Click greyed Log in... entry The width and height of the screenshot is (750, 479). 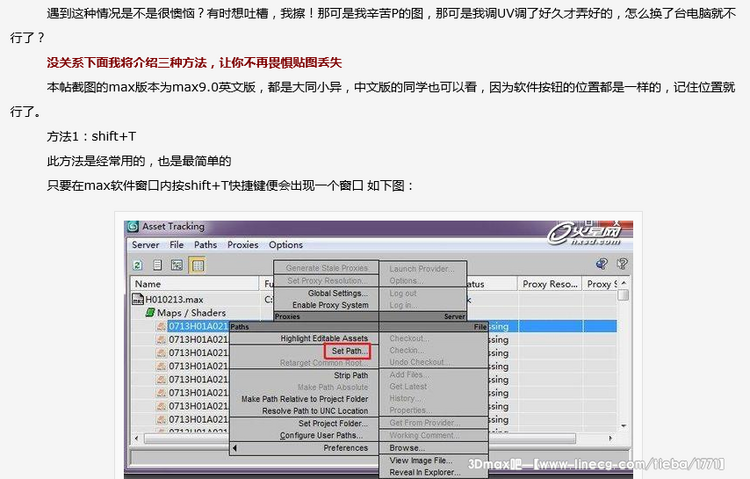[x=403, y=305]
